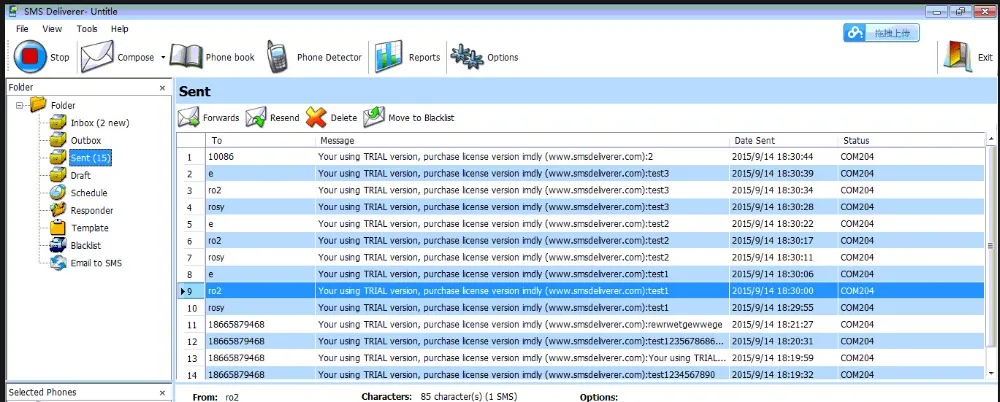The image size is (1000, 402).
Task: Click date 2015/9/14 18:30:44
Action: 772,156
